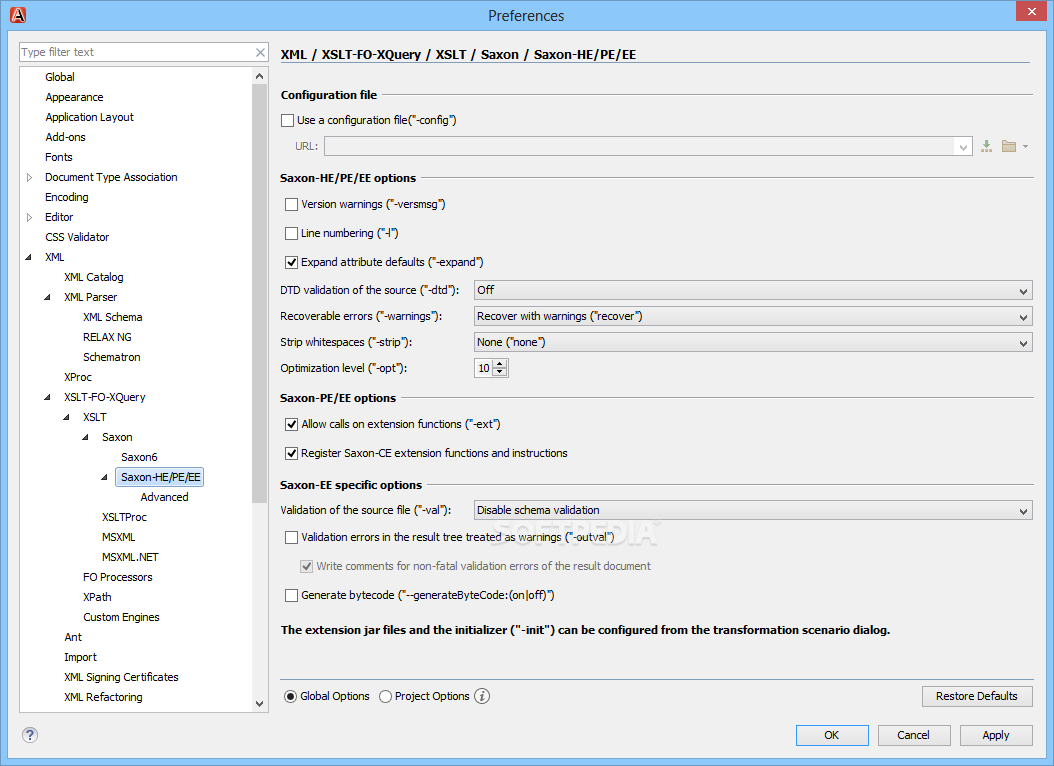
Task: Collapse the Saxon-HE/PE/EE node
Action: (104, 477)
